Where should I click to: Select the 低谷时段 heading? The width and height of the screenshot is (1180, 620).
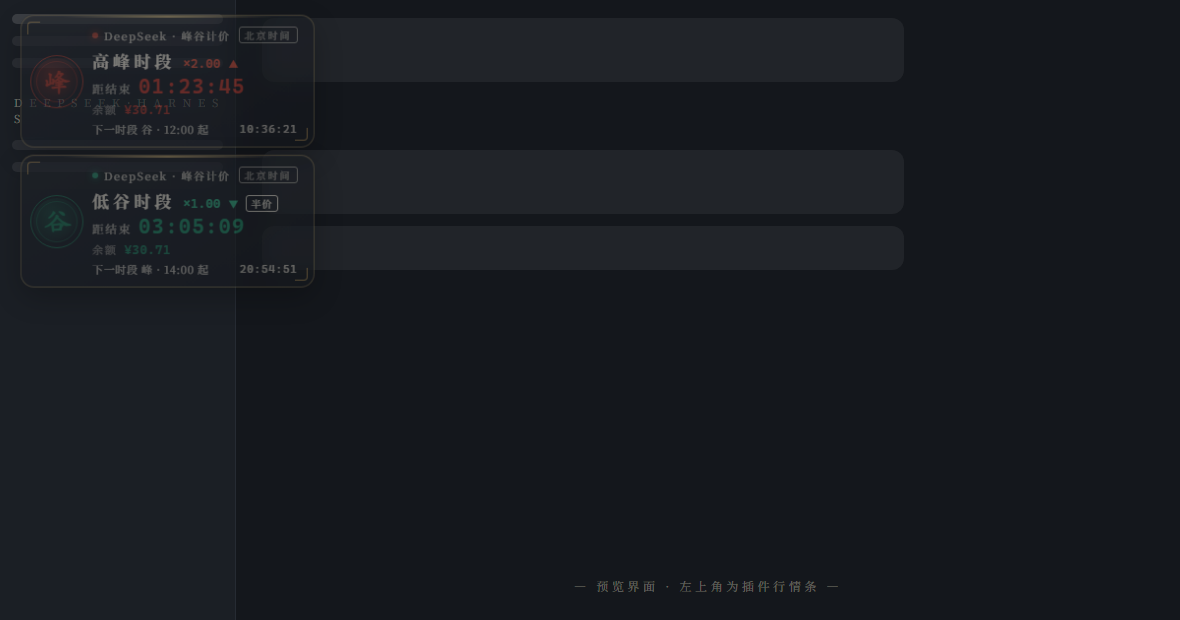pos(132,202)
